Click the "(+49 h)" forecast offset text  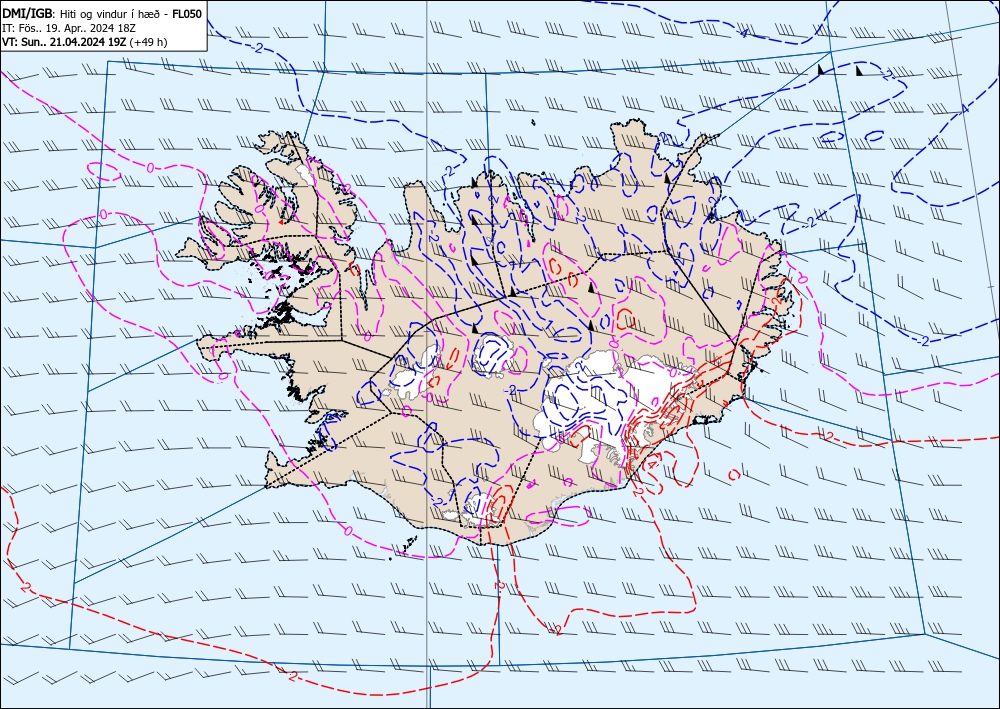click(149, 42)
